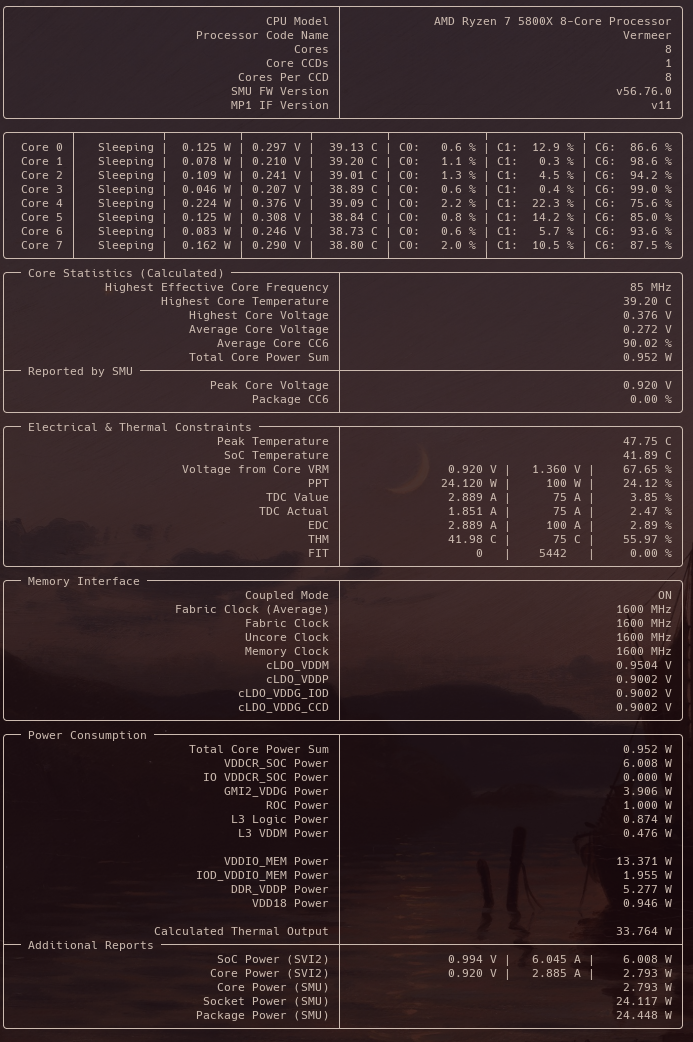The height and width of the screenshot is (1042, 693).
Task: Click the Memory Interface heading
Action: pyautogui.click(x=84, y=581)
